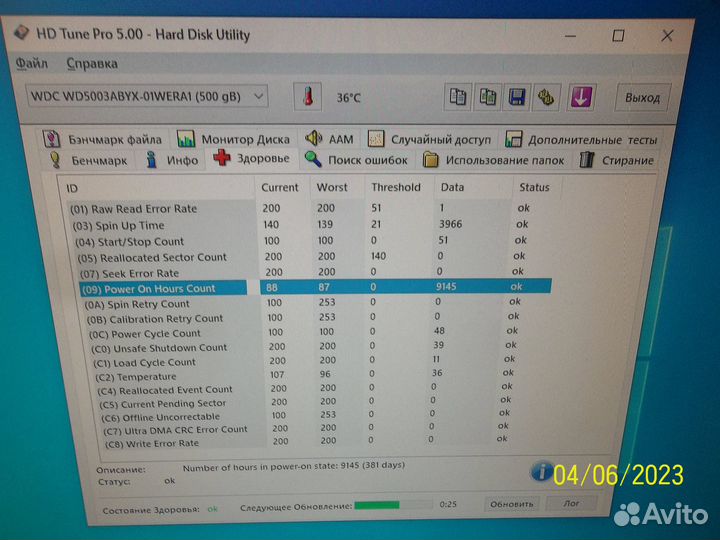
Task: Click the Обновить button
Action: tap(512, 504)
